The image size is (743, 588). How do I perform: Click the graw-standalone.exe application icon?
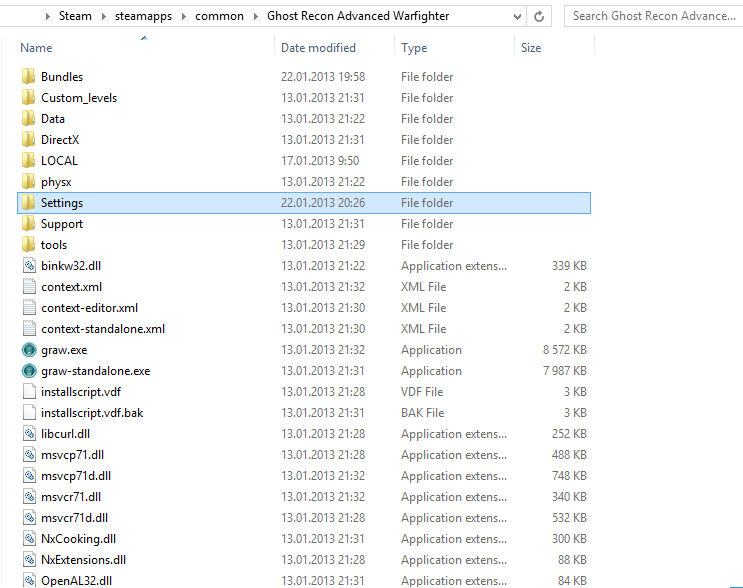tap(29, 371)
